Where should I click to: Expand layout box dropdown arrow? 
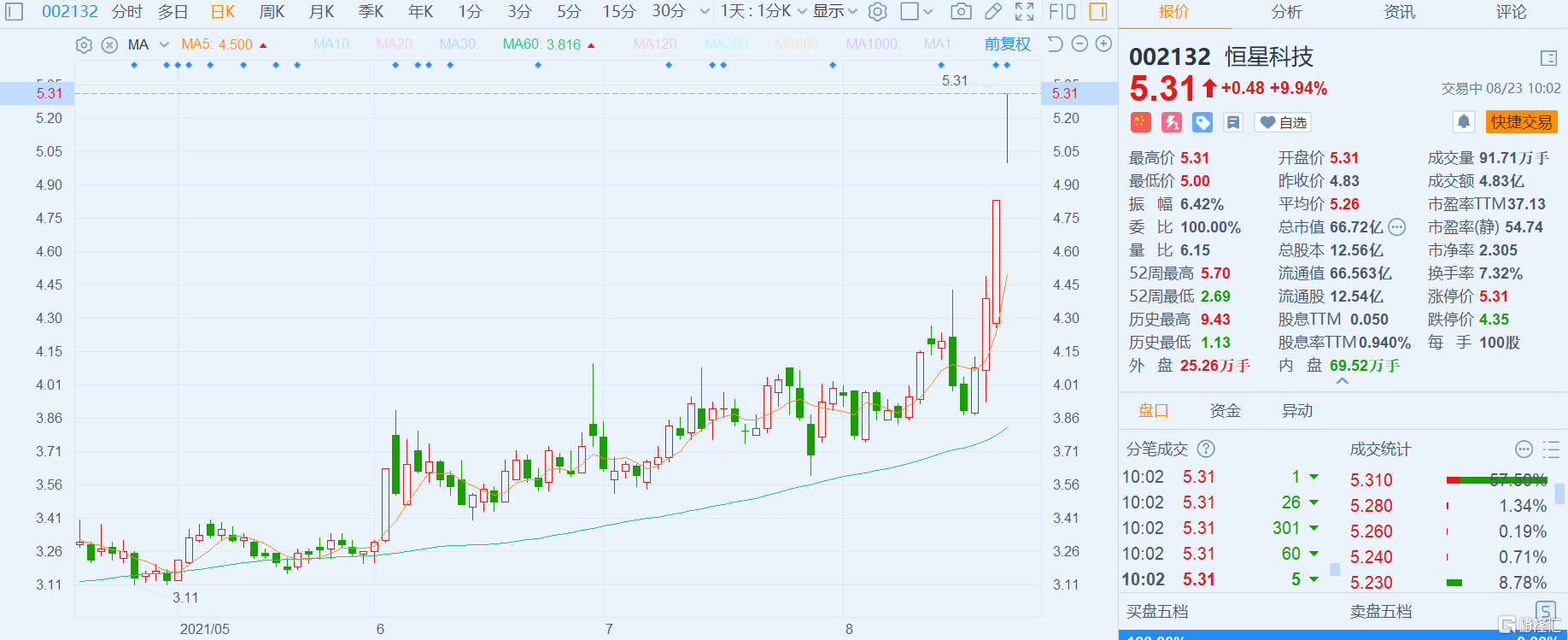(929, 12)
